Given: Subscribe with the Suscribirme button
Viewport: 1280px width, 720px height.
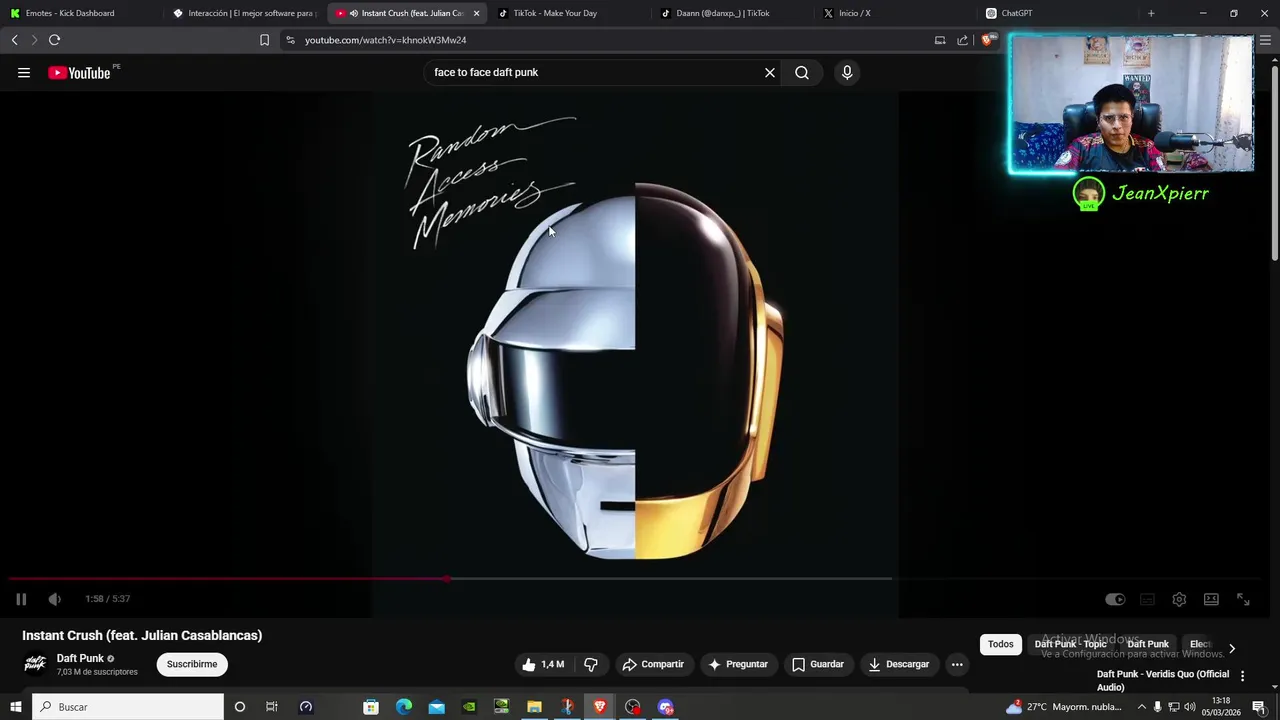Looking at the screenshot, I should click(x=192, y=664).
